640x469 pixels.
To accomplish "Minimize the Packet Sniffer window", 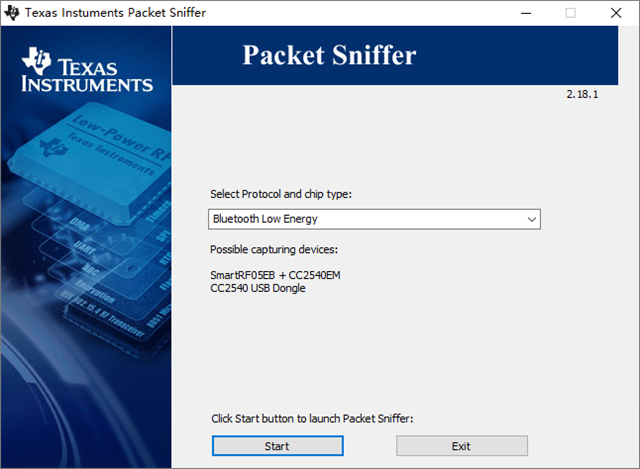I will coord(526,13).
